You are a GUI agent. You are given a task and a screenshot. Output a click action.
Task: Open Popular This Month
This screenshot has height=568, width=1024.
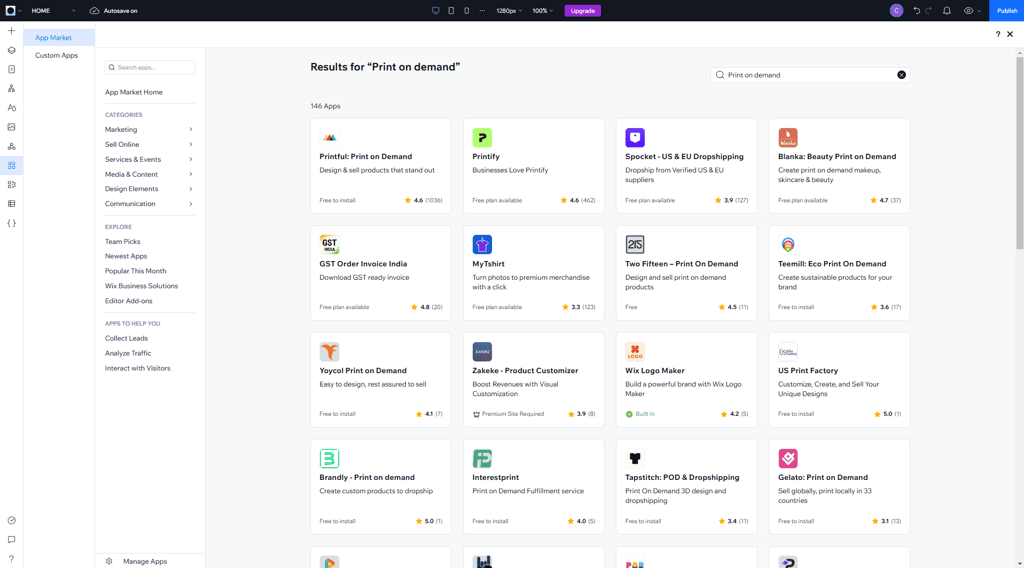tap(136, 271)
